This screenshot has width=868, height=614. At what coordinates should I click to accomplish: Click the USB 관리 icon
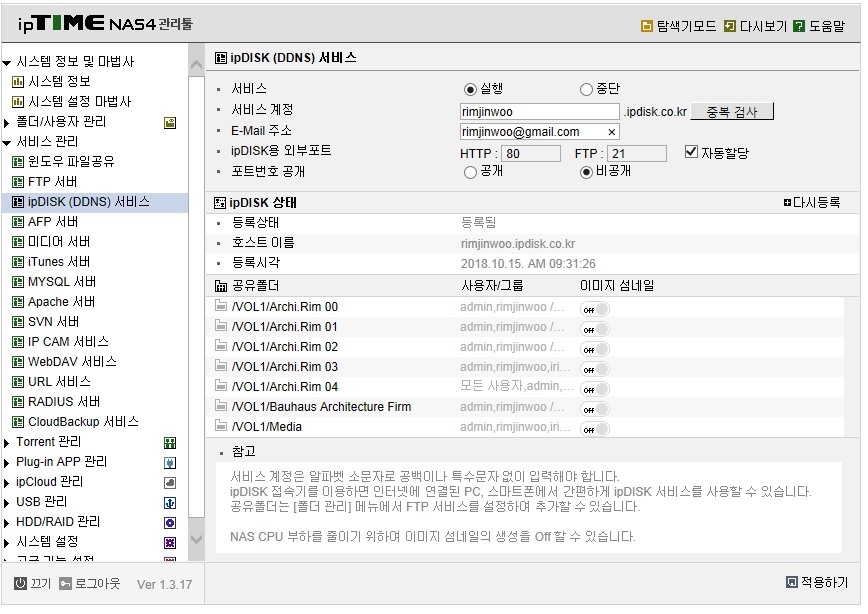170,503
